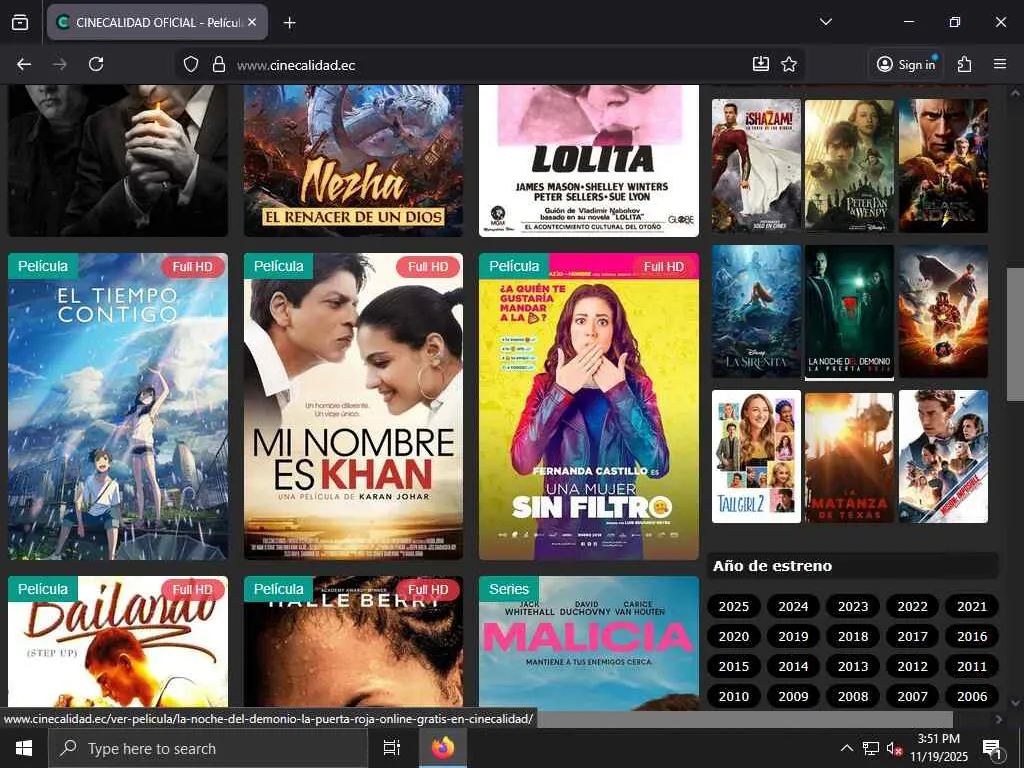
Task: Click the Firefox taskbar icon
Action: [442, 748]
